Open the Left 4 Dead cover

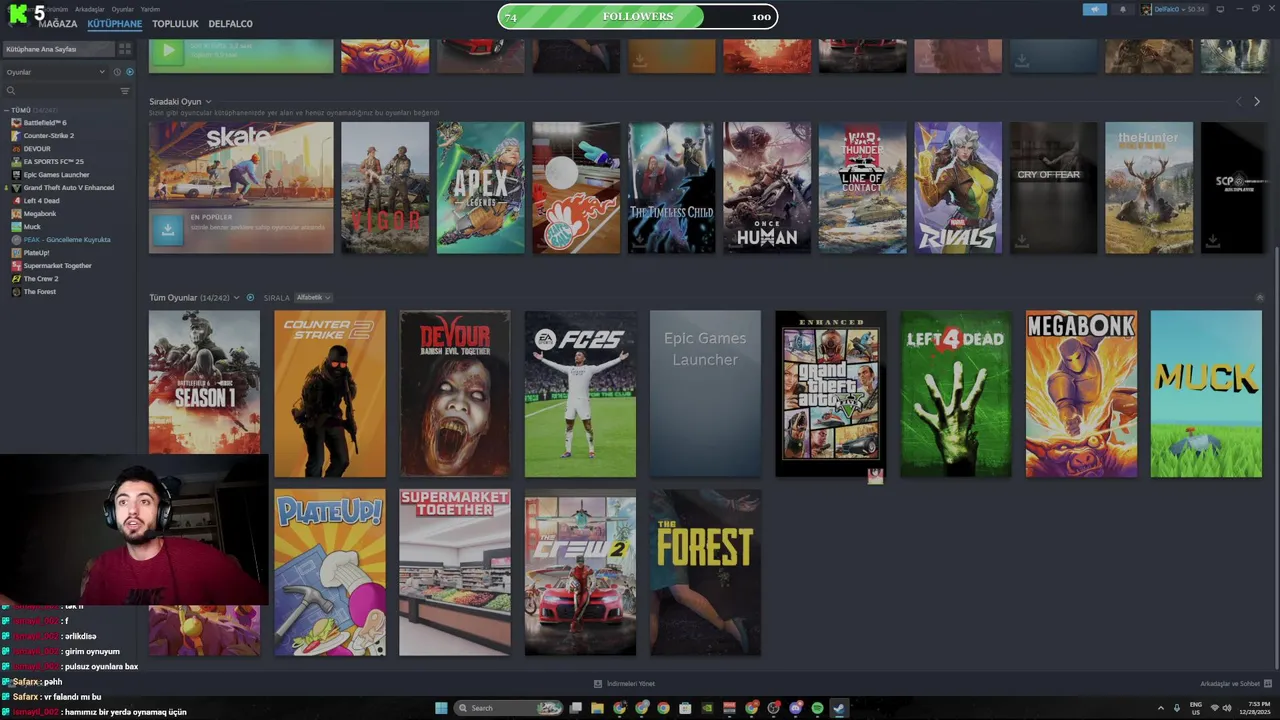[956, 393]
